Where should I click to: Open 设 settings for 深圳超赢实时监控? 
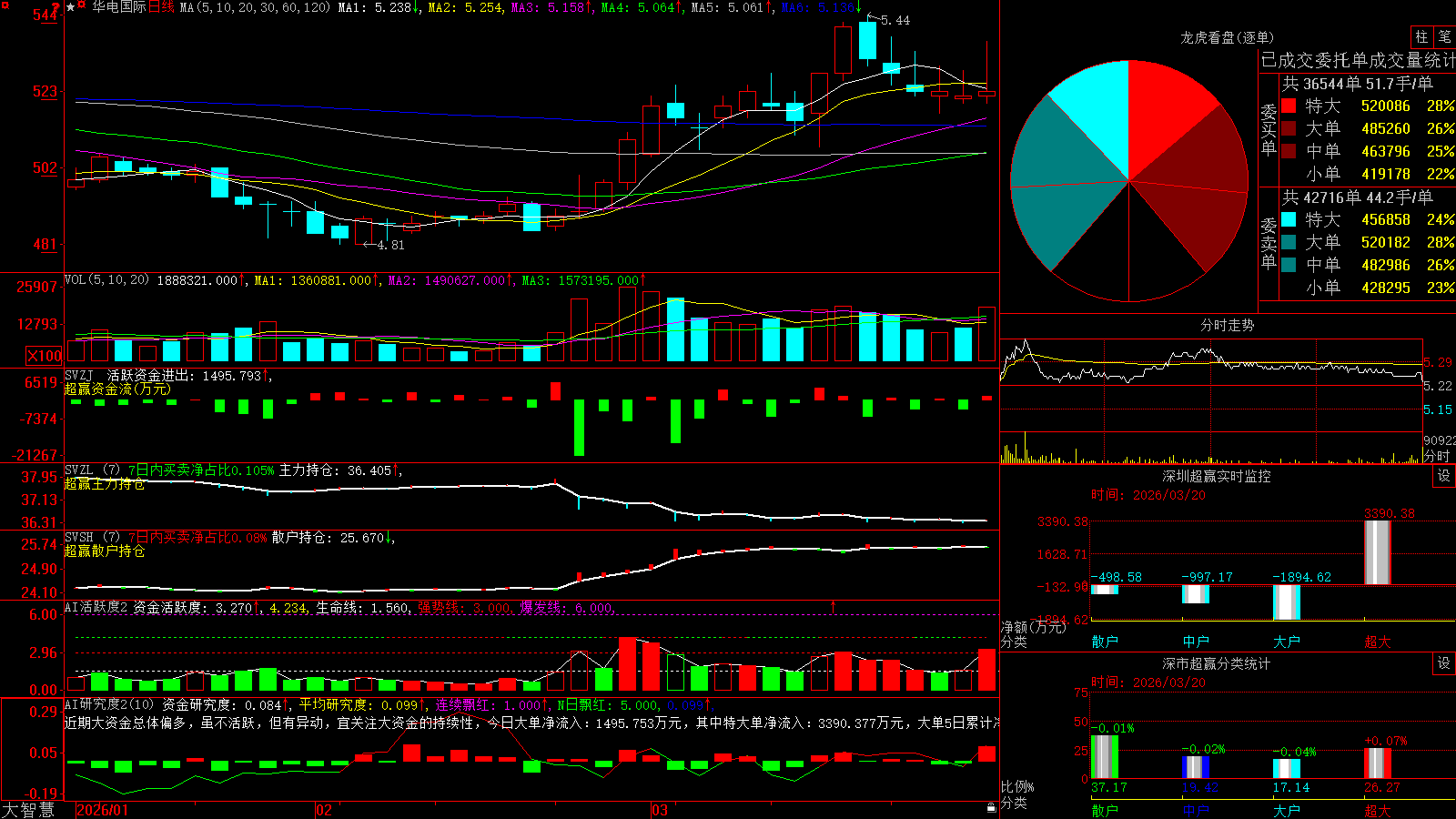tap(1444, 476)
